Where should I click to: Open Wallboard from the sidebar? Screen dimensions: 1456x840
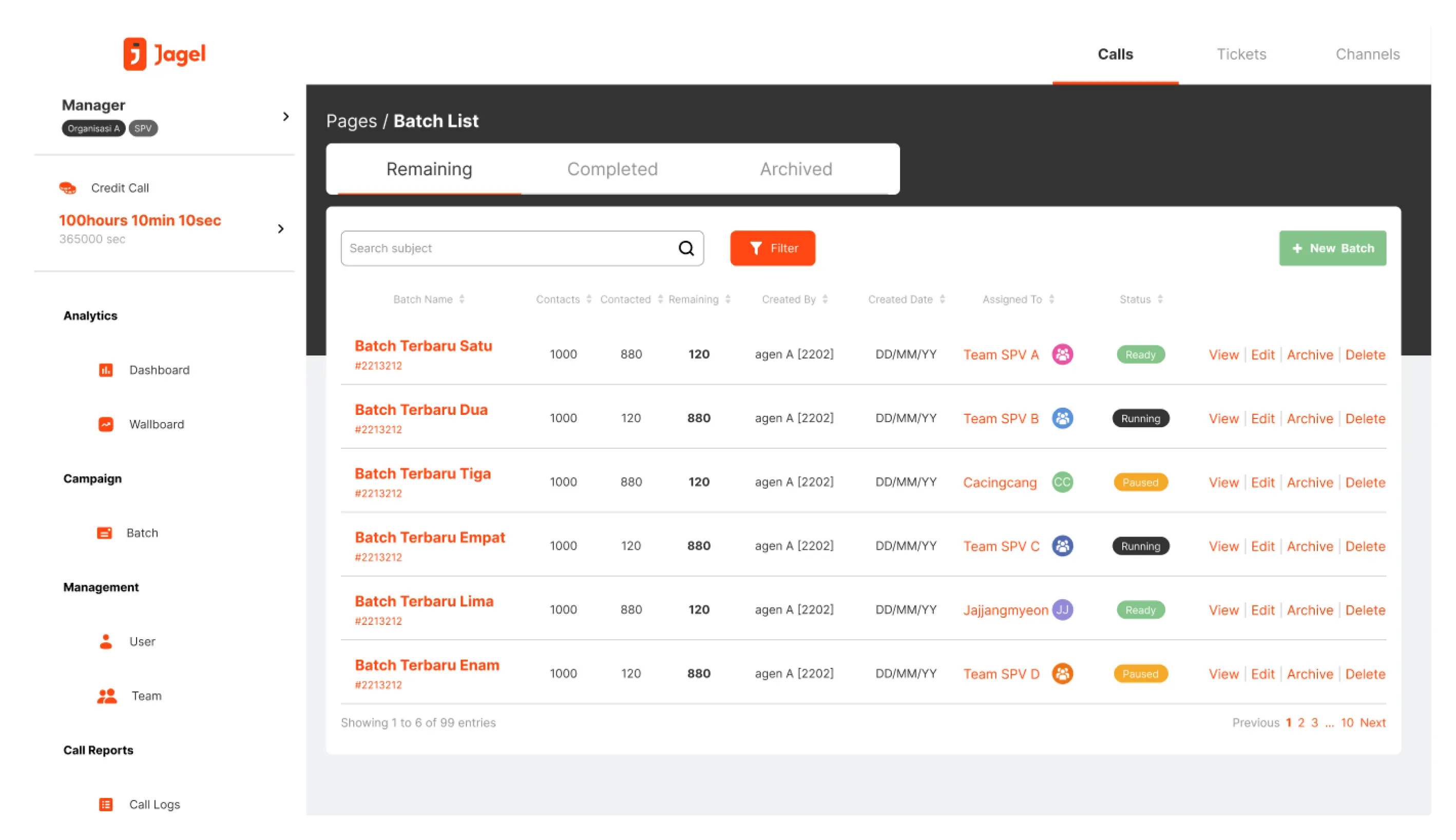pyautogui.click(x=156, y=424)
